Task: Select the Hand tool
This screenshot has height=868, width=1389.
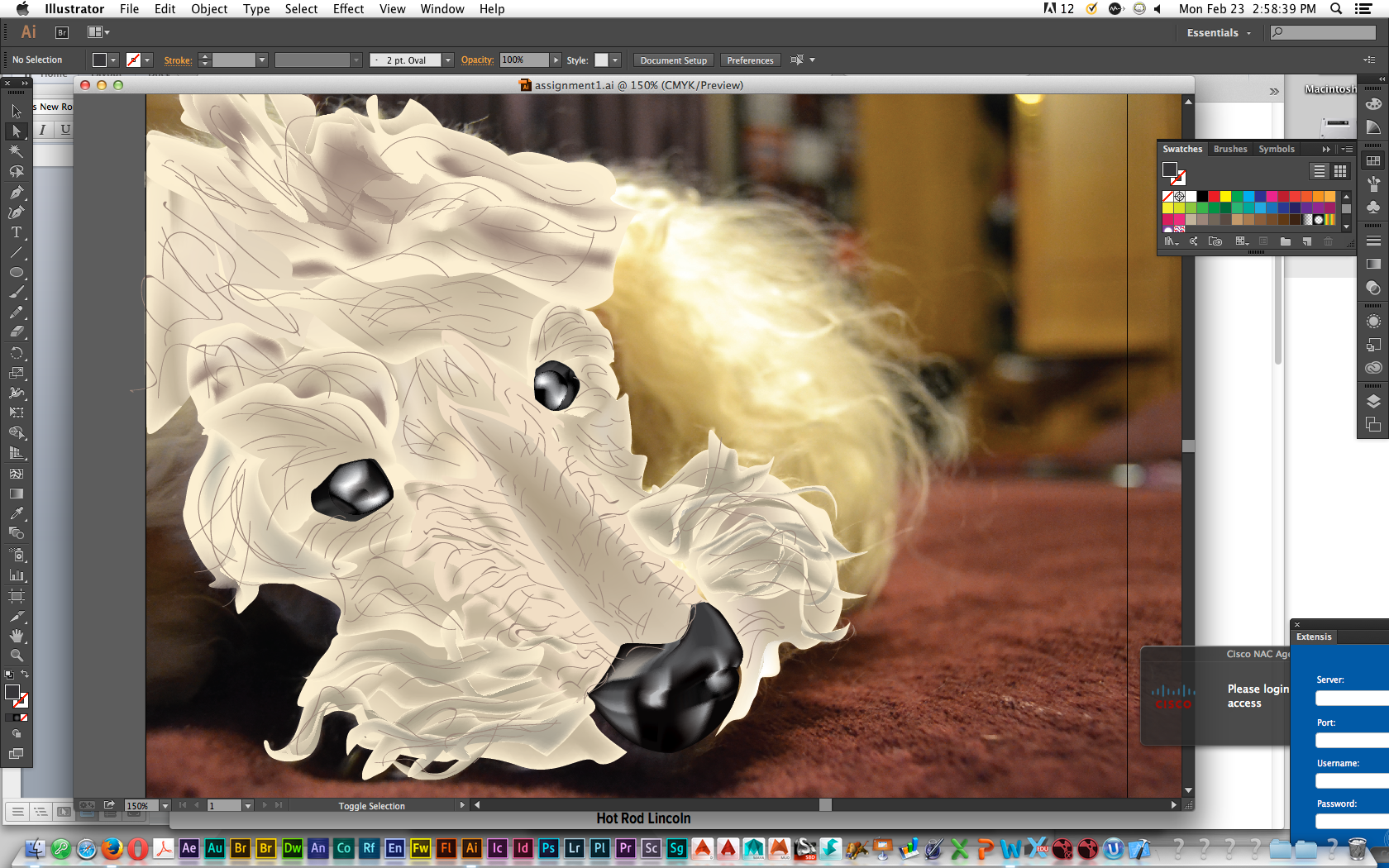Action: point(16,636)
